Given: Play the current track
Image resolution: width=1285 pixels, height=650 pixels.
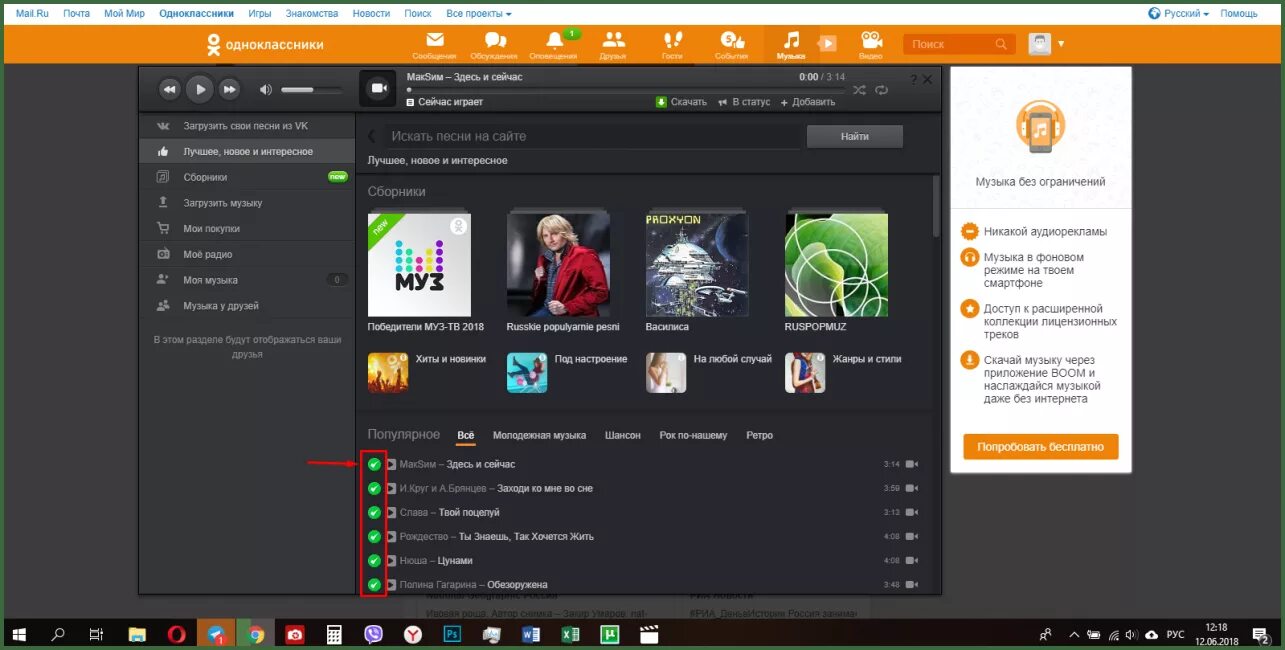Looking at the screenshot, I should click(x=200, y=90).
